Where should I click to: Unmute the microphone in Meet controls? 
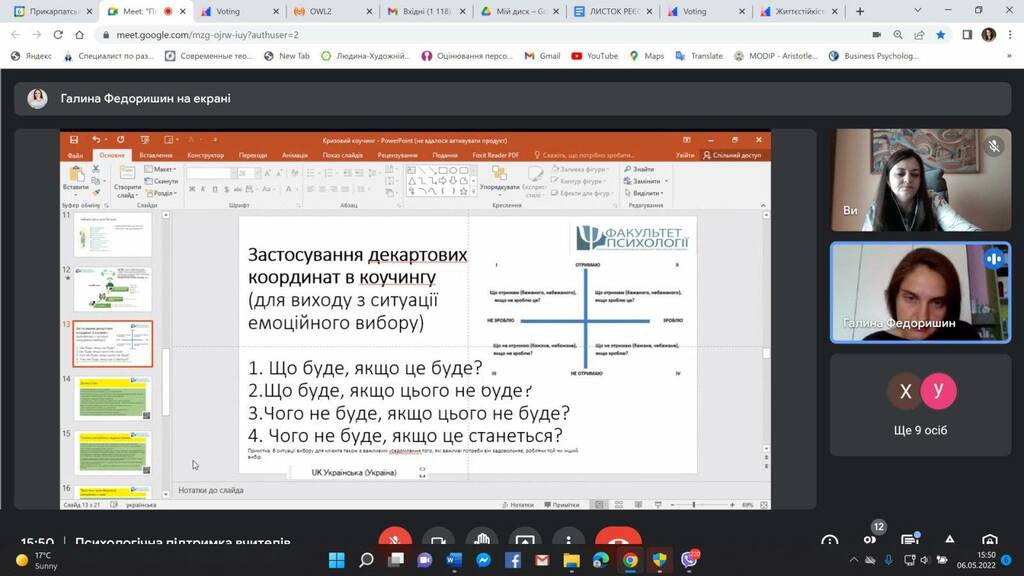point(395,540)
